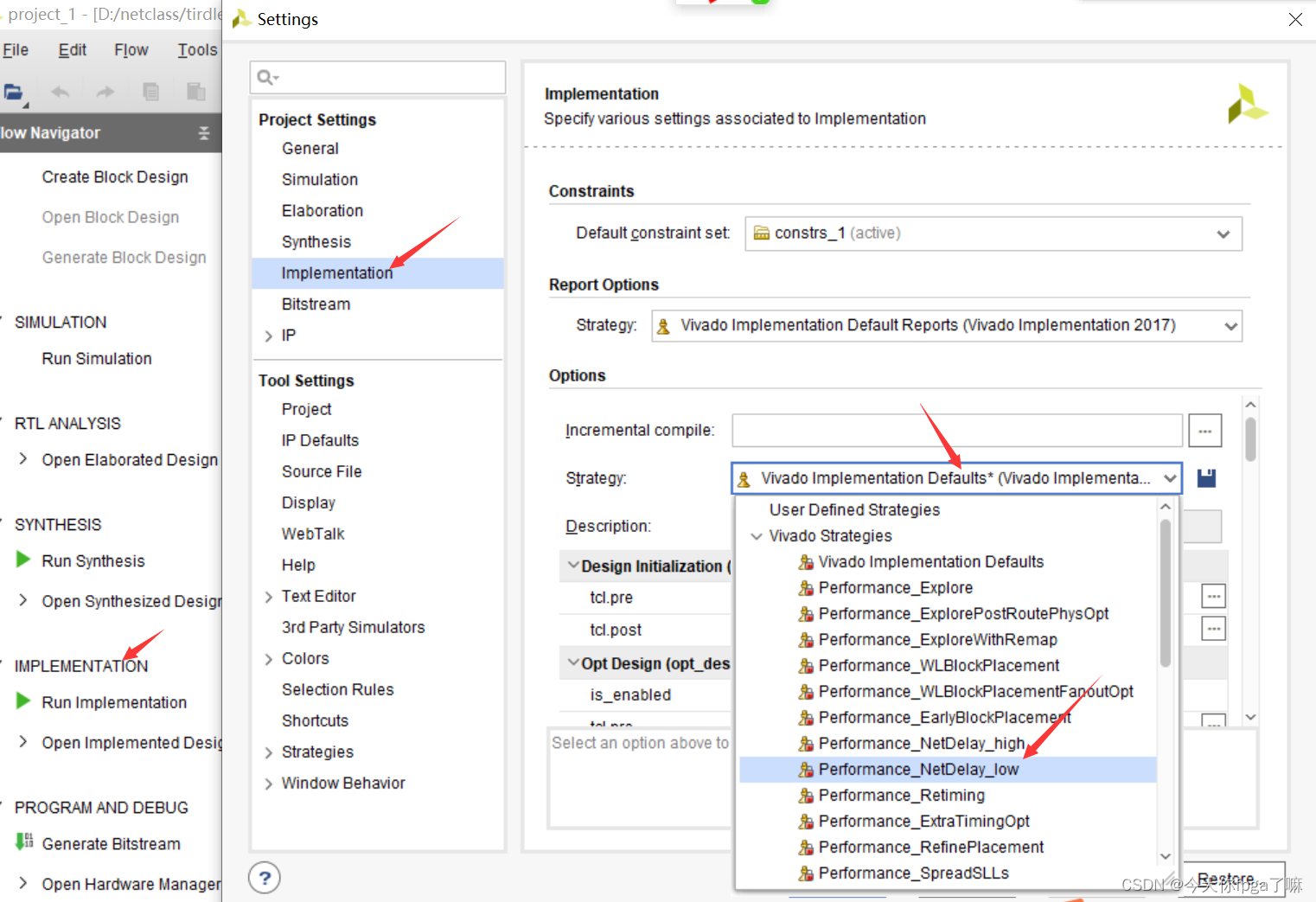Click in the Settings search field
This screenshot has height=902, width=1316.
point(378,78)
